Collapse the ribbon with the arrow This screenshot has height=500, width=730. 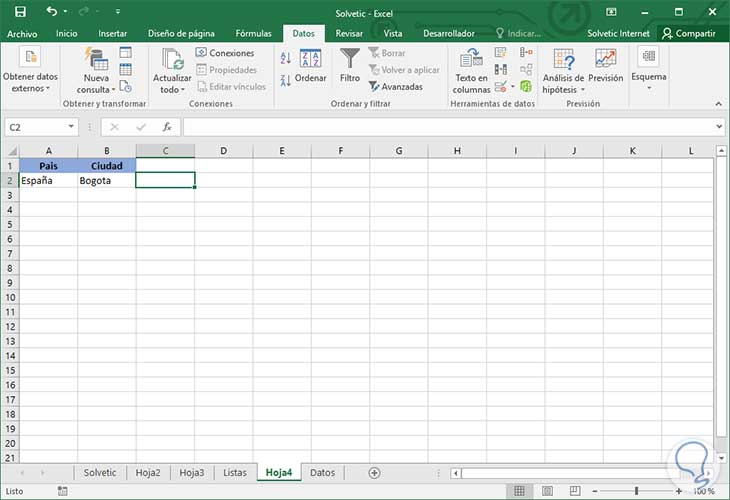coord(718,104)
